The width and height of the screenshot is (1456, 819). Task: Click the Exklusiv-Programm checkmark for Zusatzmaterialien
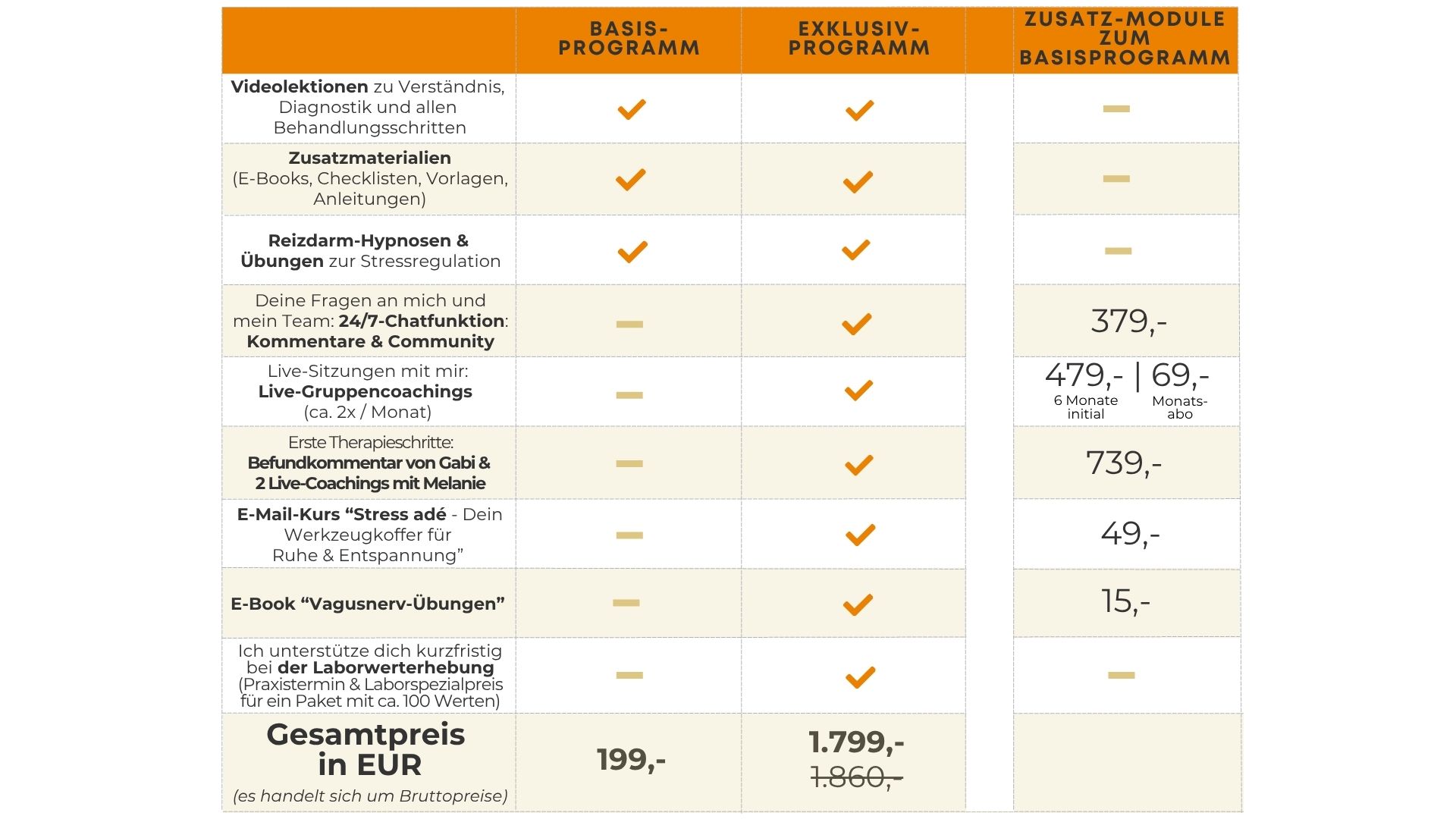click(858, 181)
